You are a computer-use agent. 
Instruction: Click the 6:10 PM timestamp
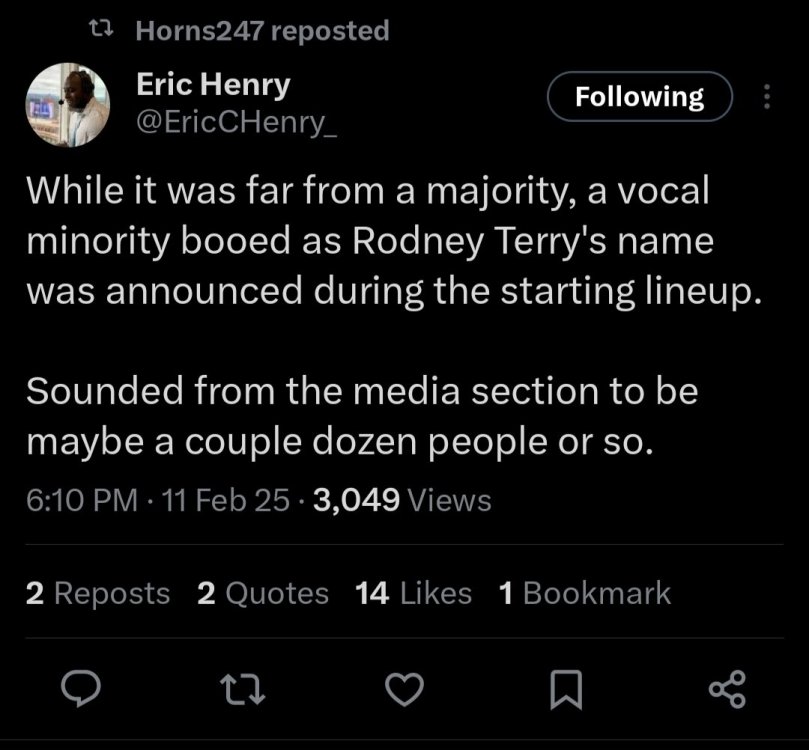(77, 499)
